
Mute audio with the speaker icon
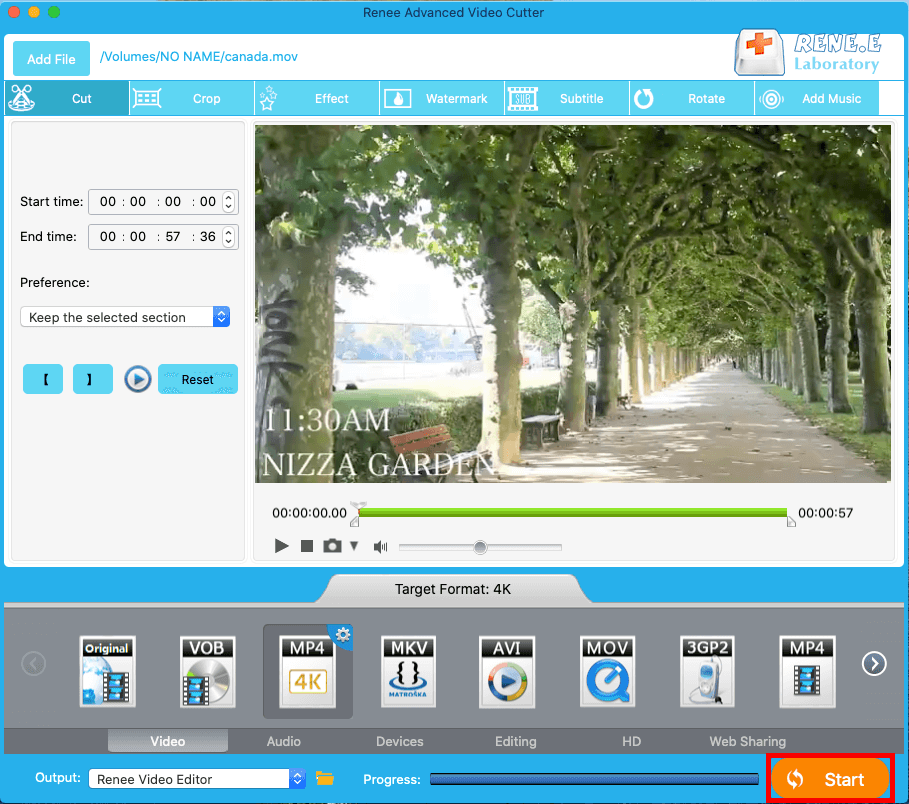click(380, 547)
